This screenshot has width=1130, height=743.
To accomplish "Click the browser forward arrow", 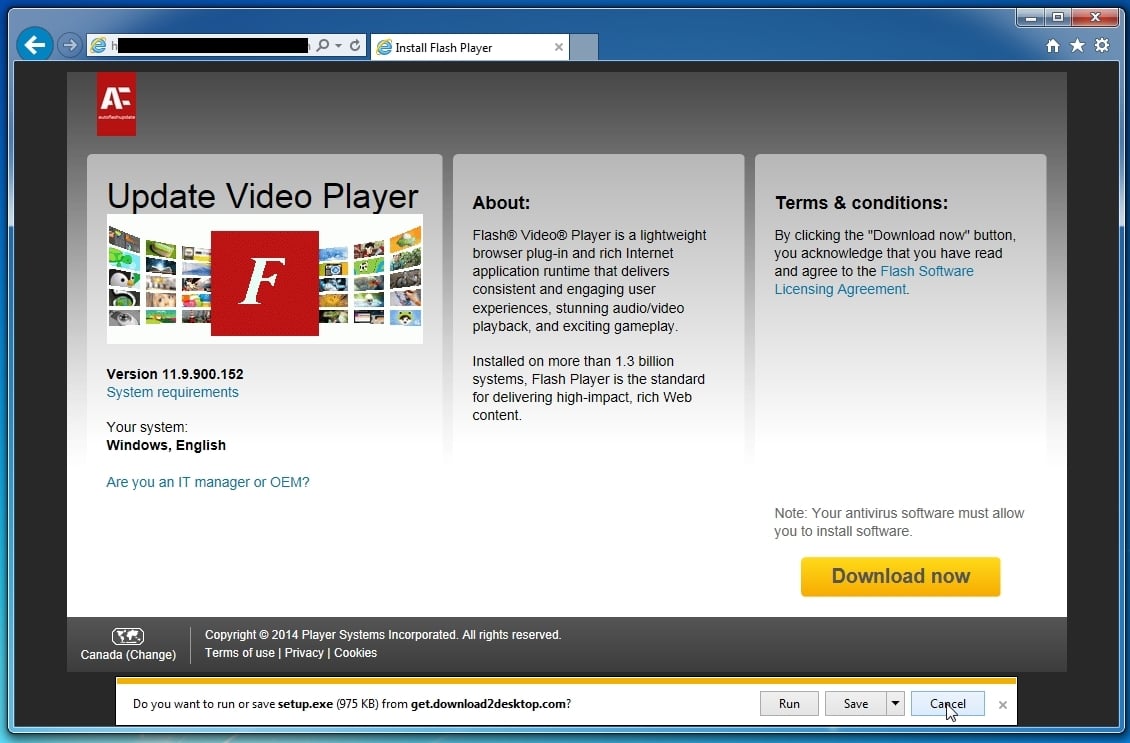I will pos(69,45).
